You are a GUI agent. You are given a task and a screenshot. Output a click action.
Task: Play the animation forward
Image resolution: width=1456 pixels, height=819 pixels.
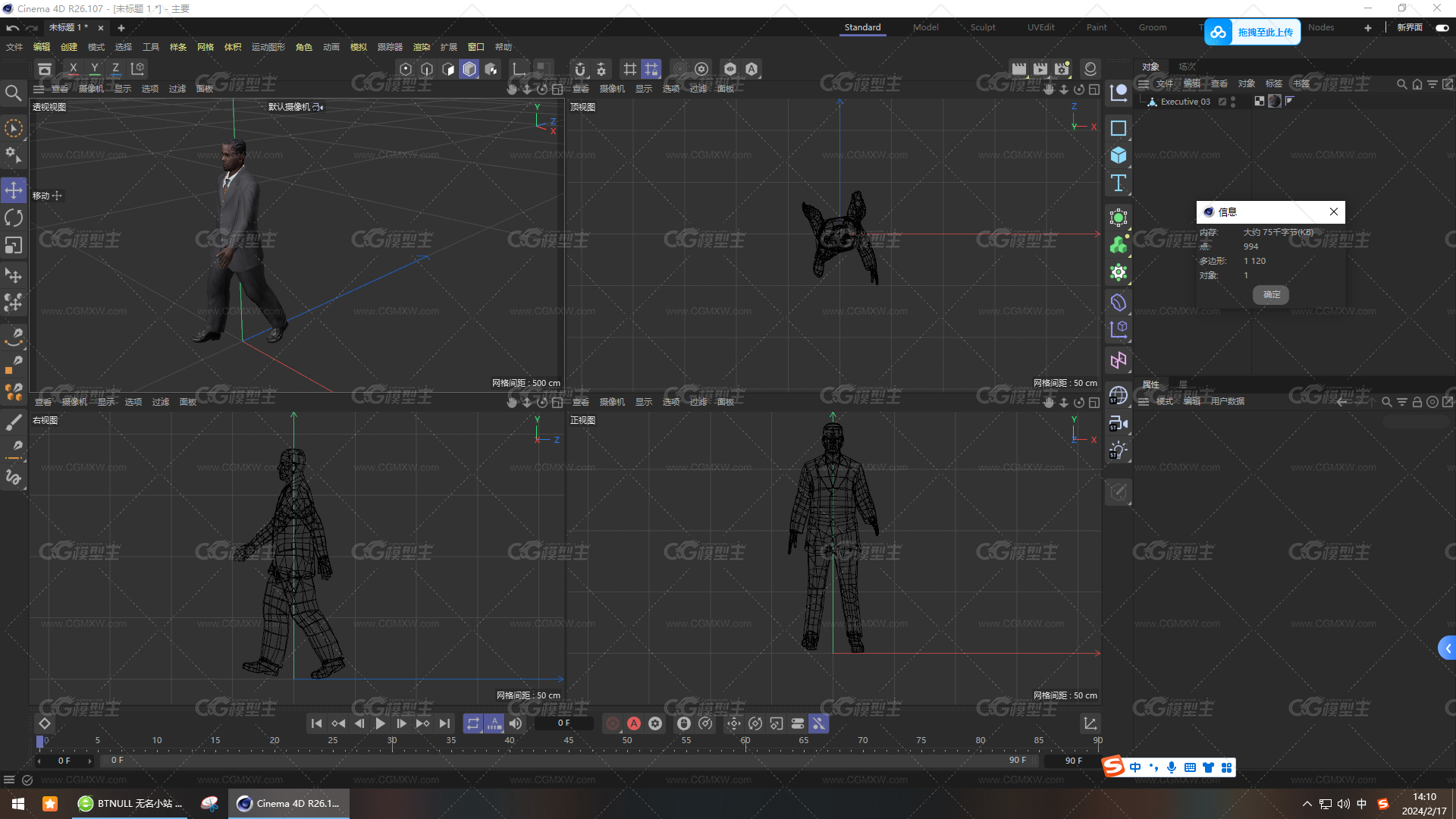(381, 723)
